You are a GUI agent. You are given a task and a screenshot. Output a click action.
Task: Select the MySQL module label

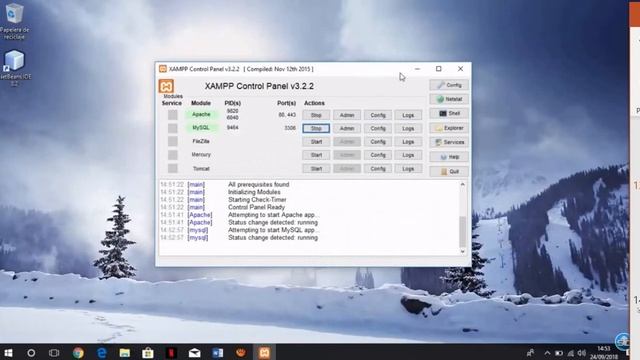click(201, 128)
